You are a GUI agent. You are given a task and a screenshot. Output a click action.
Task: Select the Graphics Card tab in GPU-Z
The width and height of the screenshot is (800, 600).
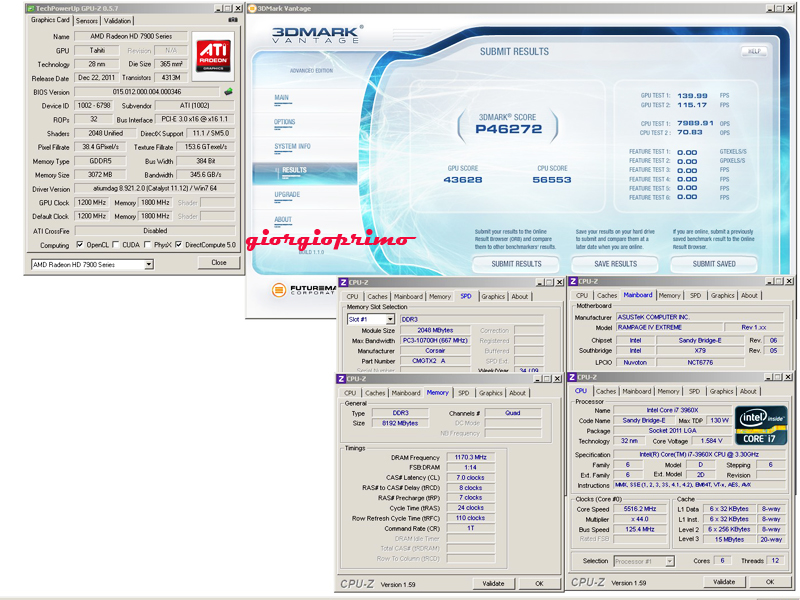point(50,20)
